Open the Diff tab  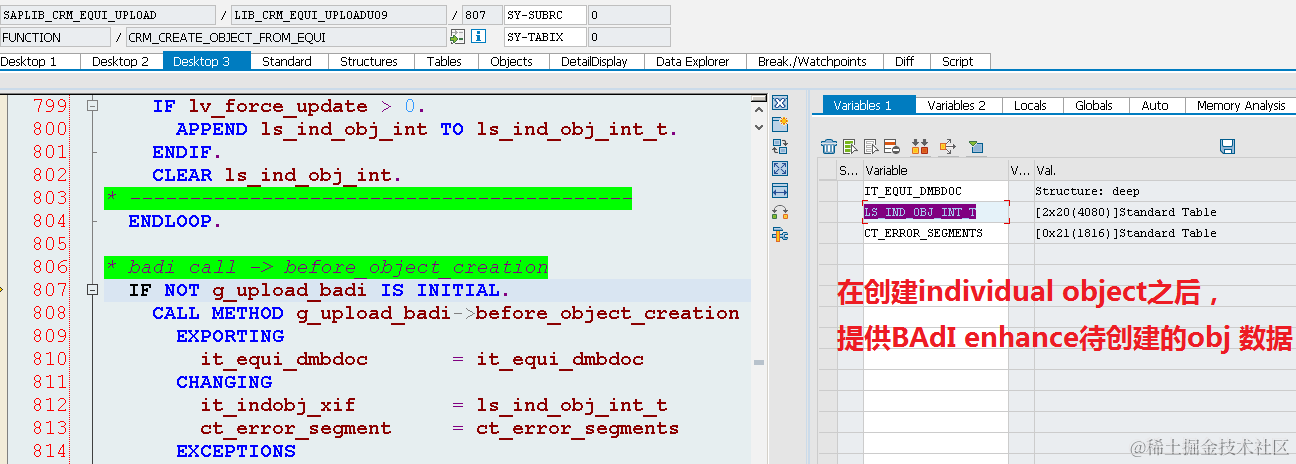[x=905, y=61]
